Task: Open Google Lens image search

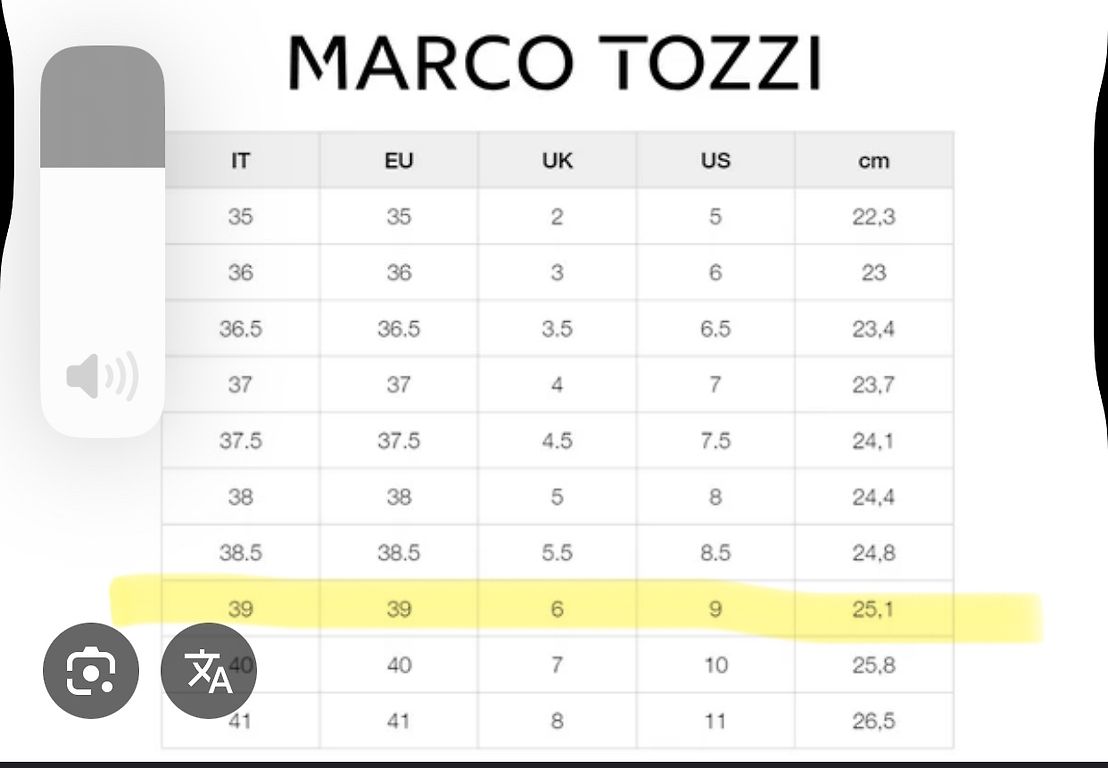Action: pos(91,671)
